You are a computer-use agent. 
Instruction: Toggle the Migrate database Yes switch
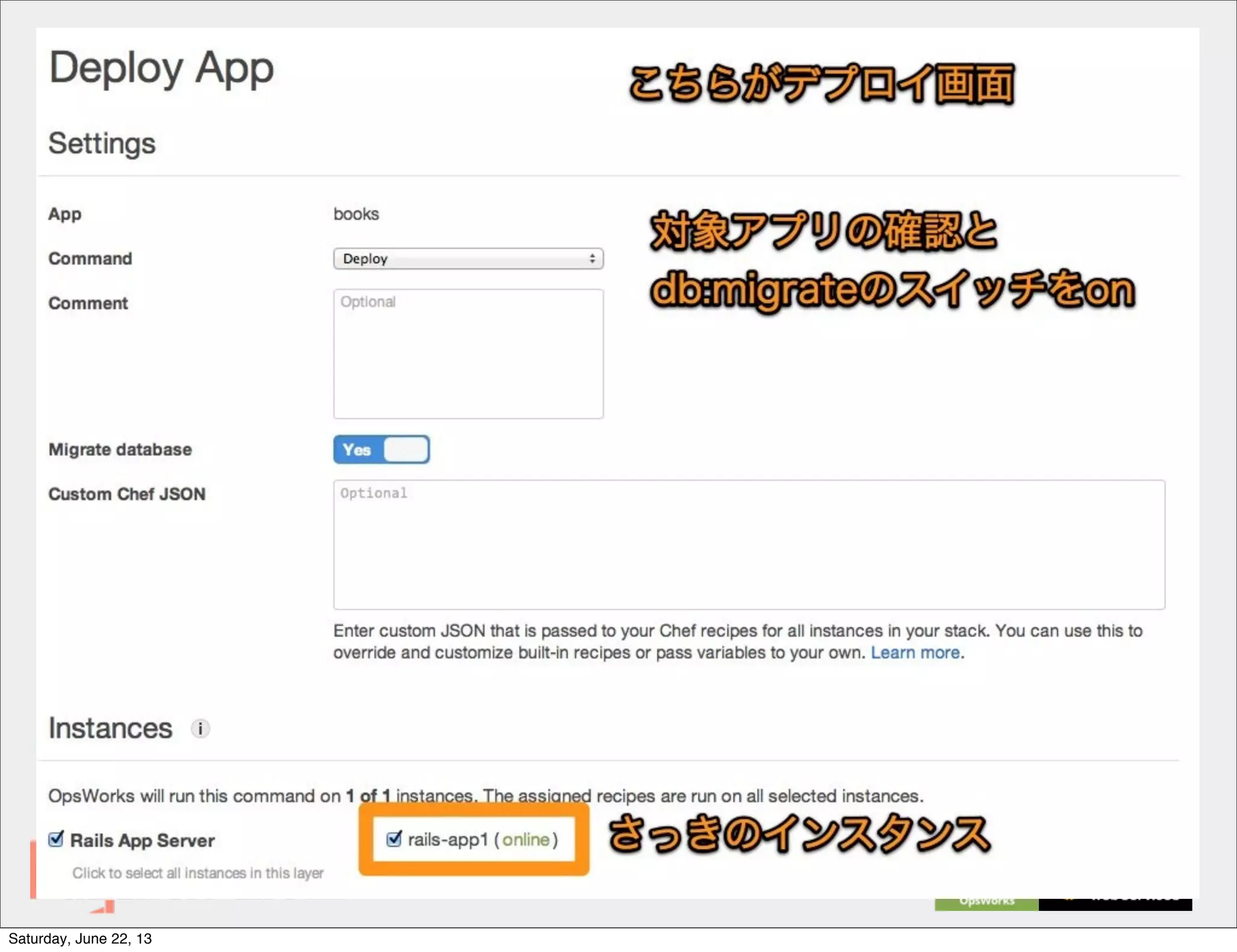[381, 449]
